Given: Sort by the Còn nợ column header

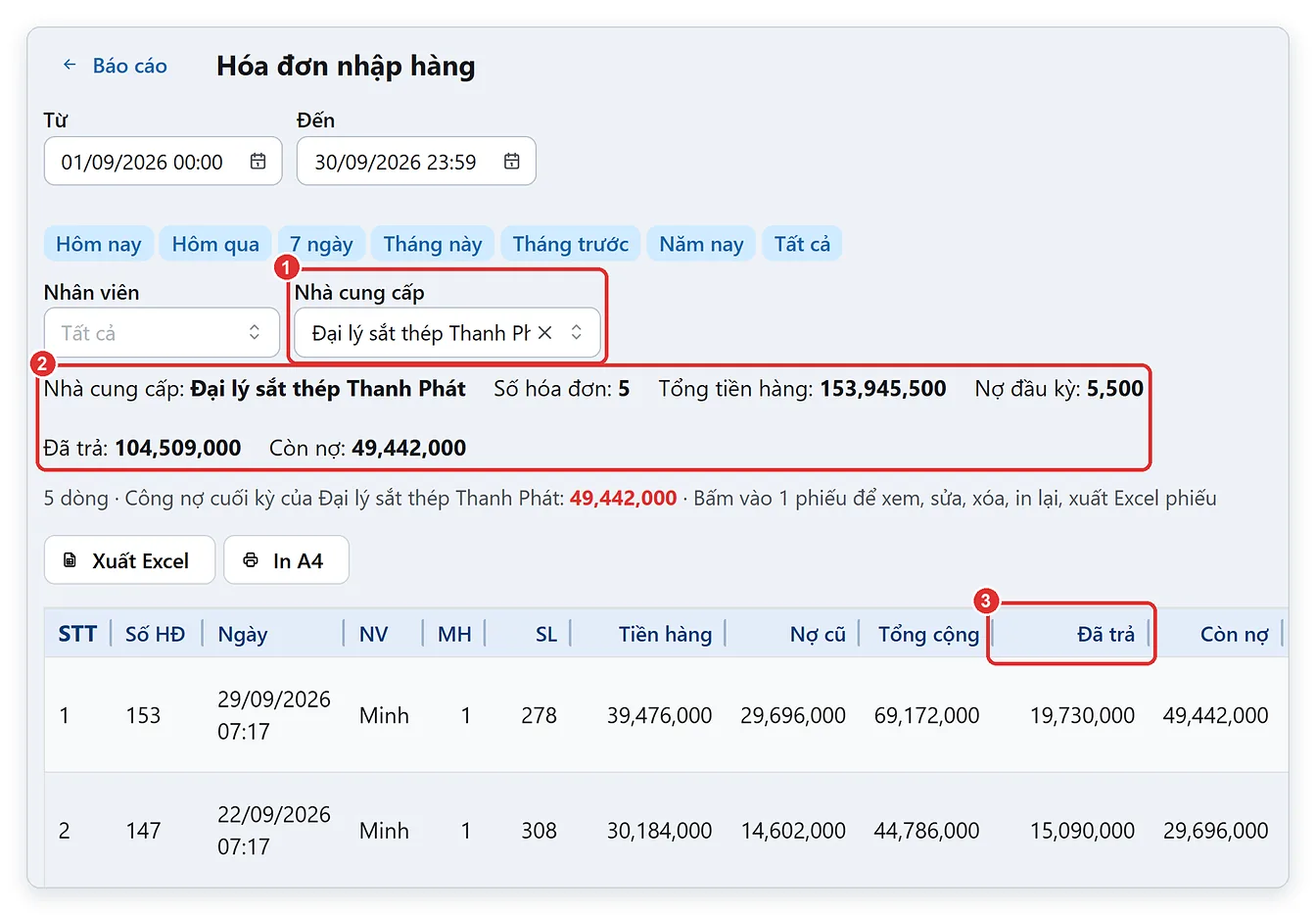Looking at the screenshot, I should point(1234,634).
